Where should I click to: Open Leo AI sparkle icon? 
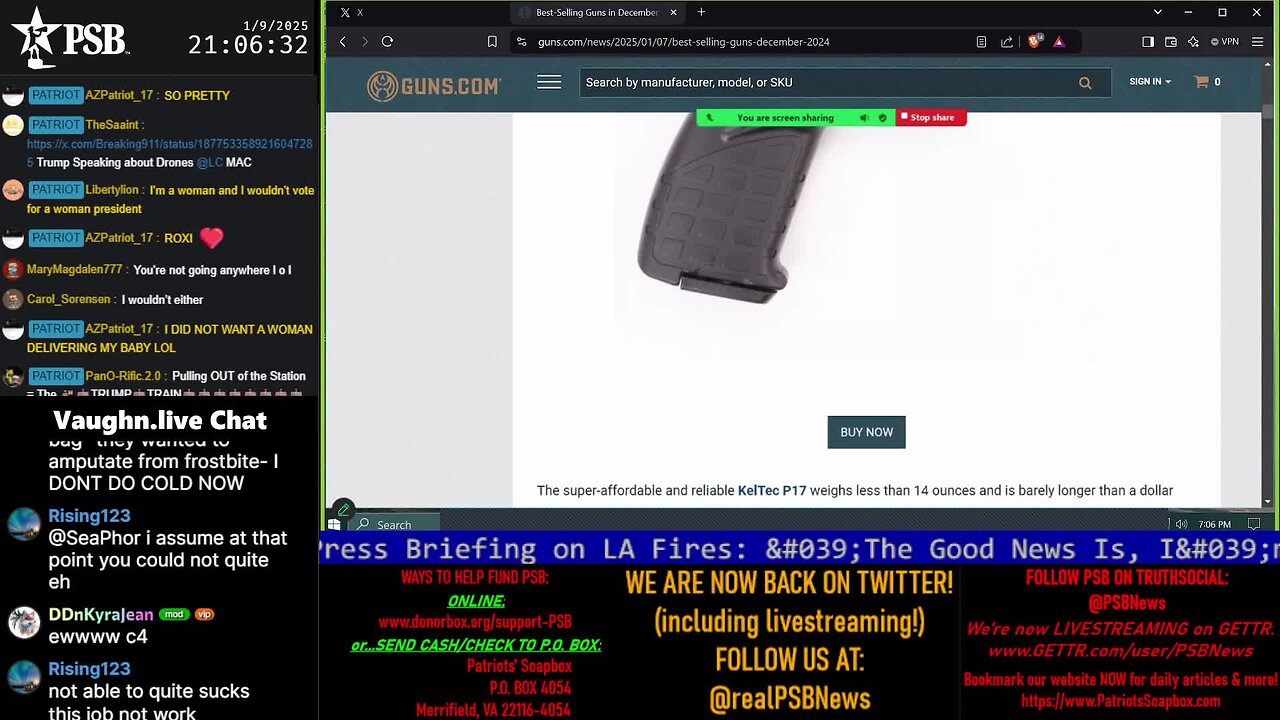coord(1193,42)
